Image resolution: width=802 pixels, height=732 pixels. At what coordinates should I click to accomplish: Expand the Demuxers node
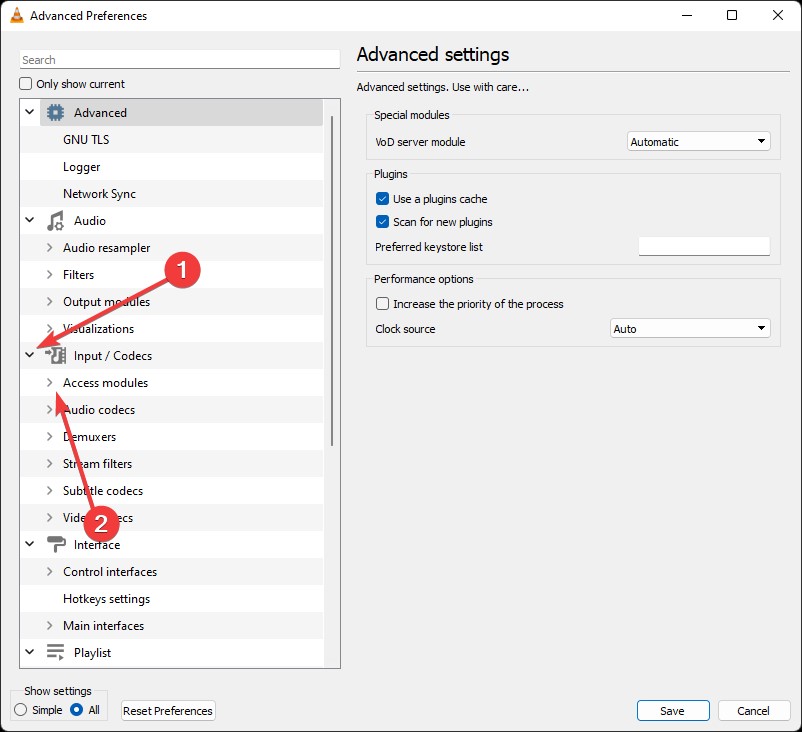[x=50, y=436]
